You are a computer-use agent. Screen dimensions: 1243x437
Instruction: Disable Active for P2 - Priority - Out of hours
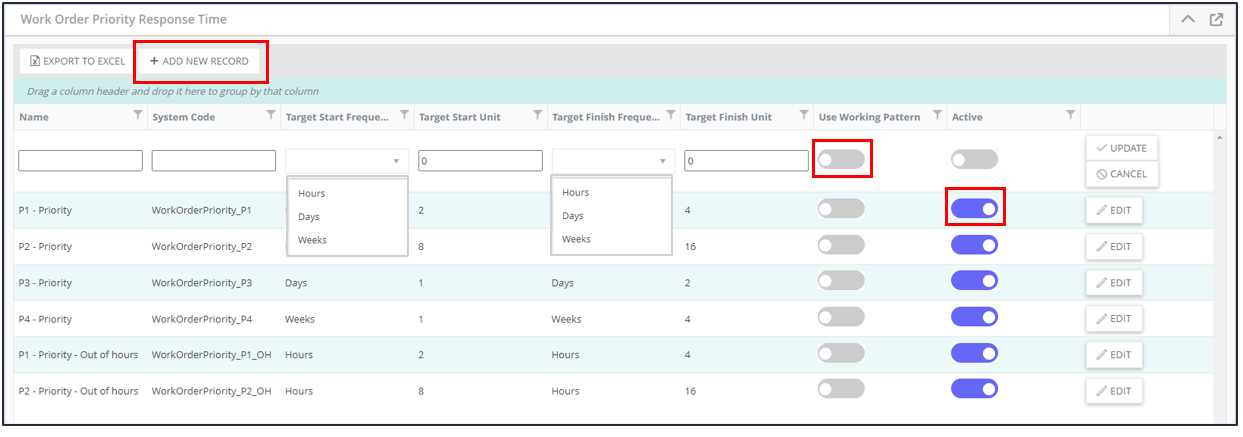click(x=974, y=389)
